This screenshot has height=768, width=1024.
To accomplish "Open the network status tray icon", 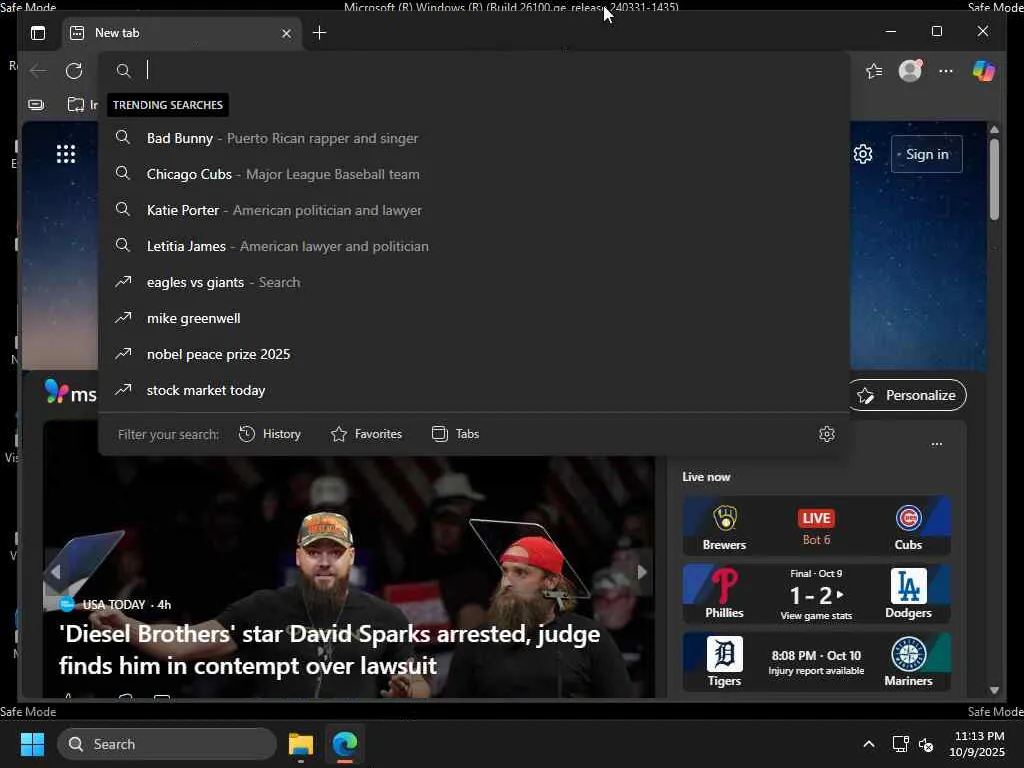I will tap(901, 744).
